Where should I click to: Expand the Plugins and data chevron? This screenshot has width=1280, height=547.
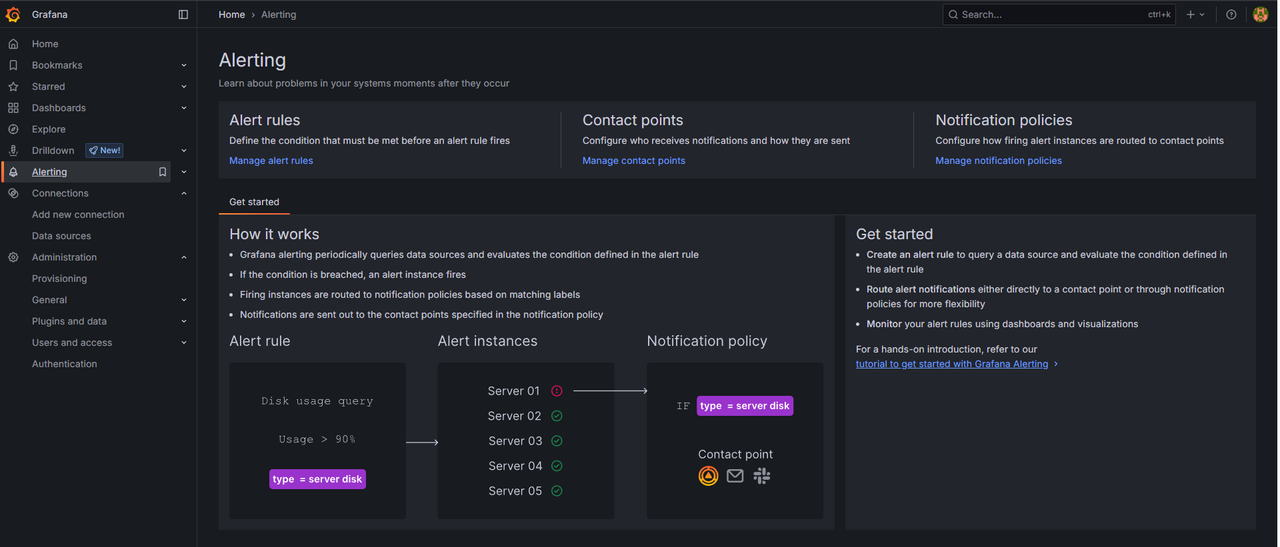point(184,321)
